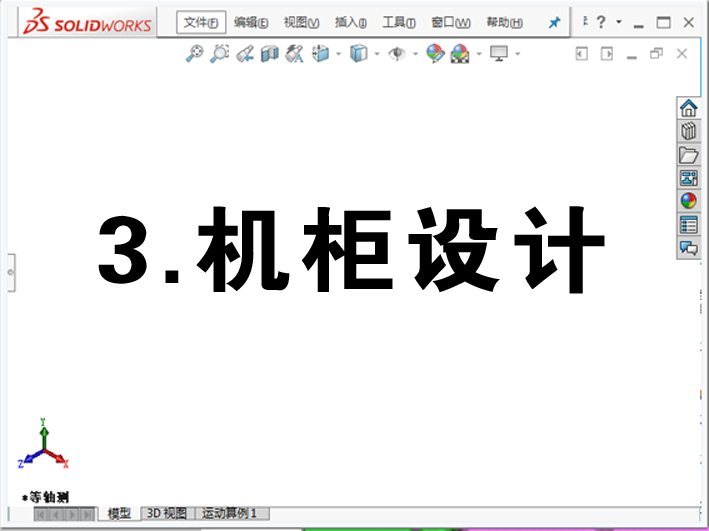Open SolidWorks Resources home panel
709x531 pixels.
(688, 109)
